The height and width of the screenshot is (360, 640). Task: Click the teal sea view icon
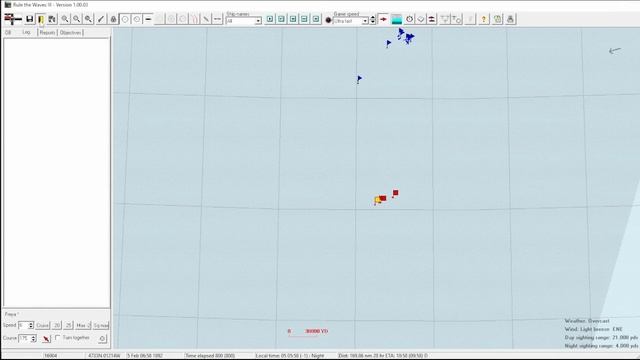click(x=396, y=19)
